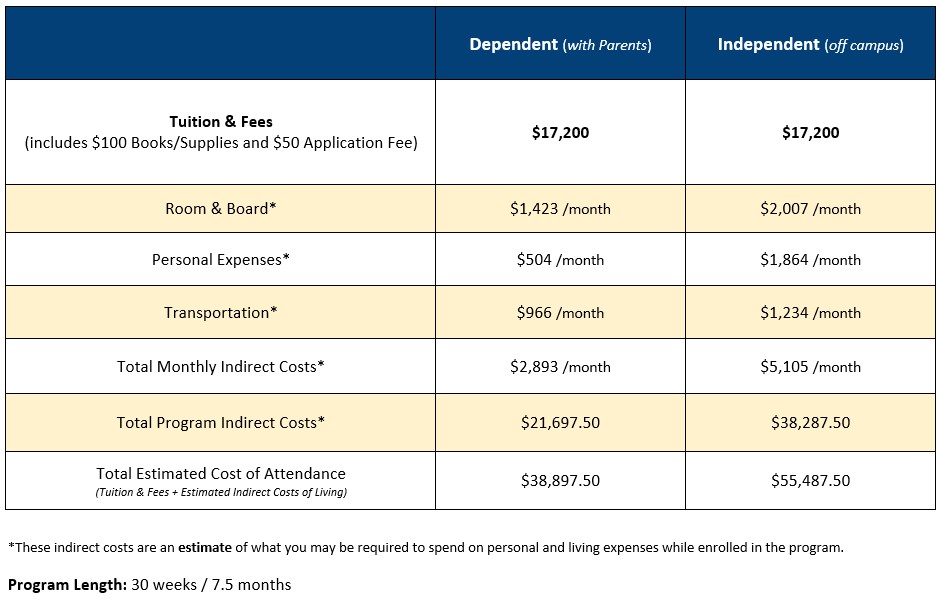Click the Dependent $17,200 tuition cell
Screen dimensions: 940x603
point(560,132)
